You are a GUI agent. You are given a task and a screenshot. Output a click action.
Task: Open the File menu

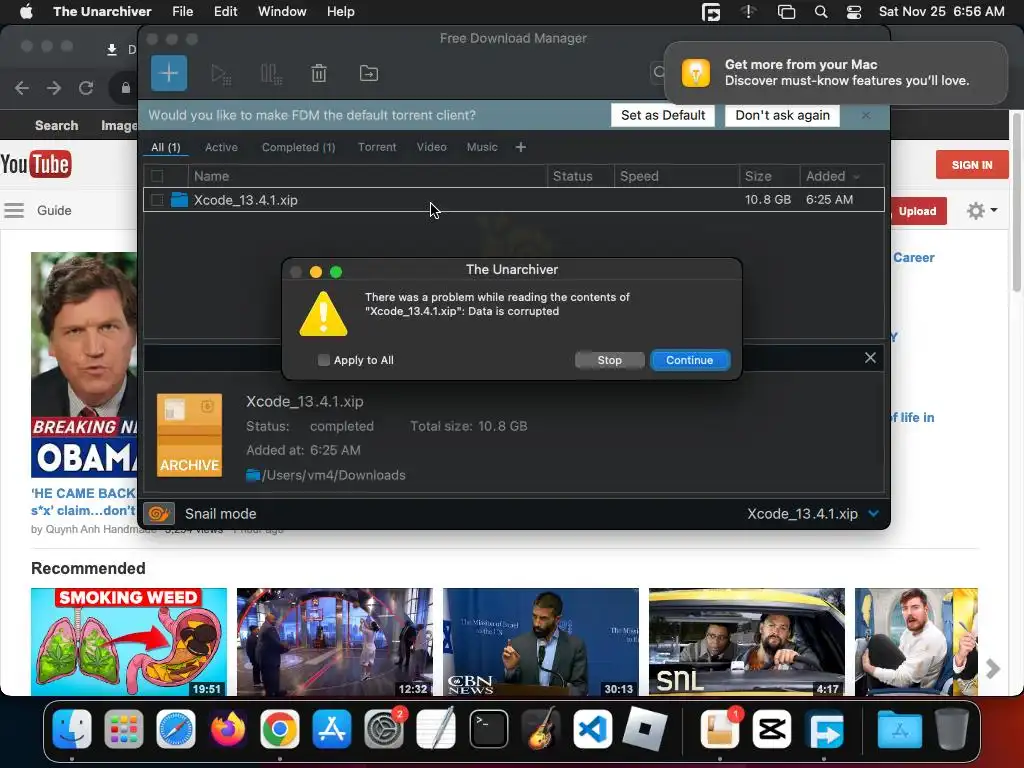click(182, 12)
